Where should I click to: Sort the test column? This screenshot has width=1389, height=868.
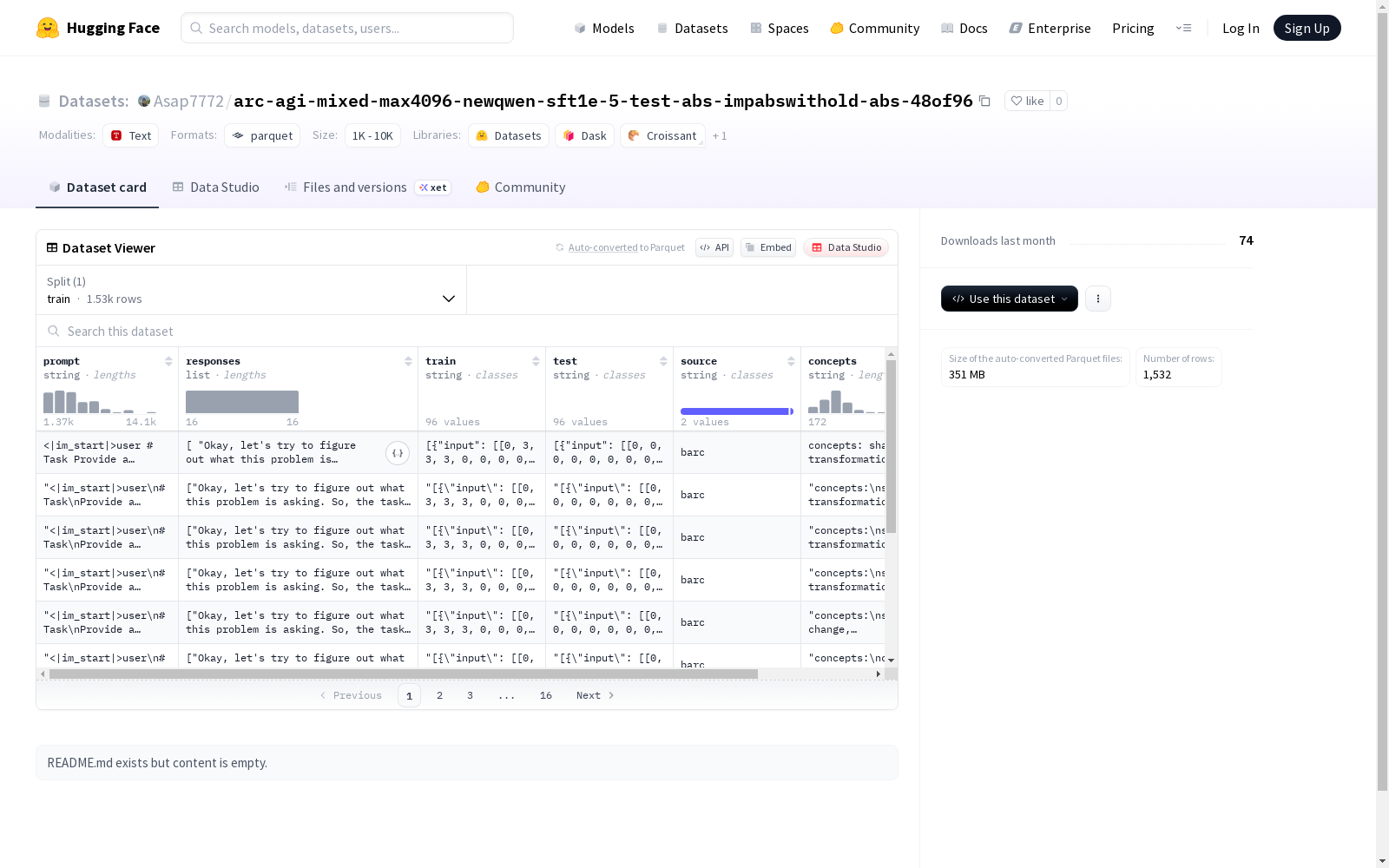(x=663, y=361)
